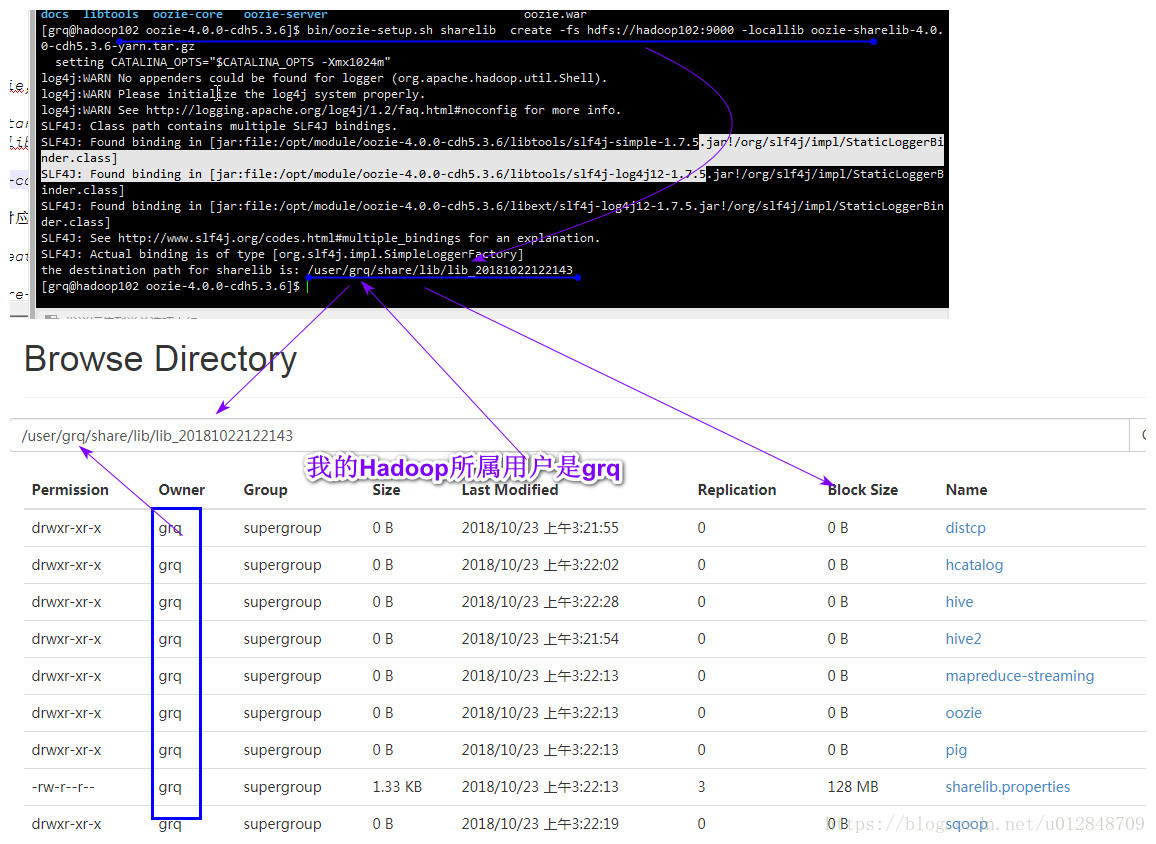Click the Replication column header

point(737,490)
